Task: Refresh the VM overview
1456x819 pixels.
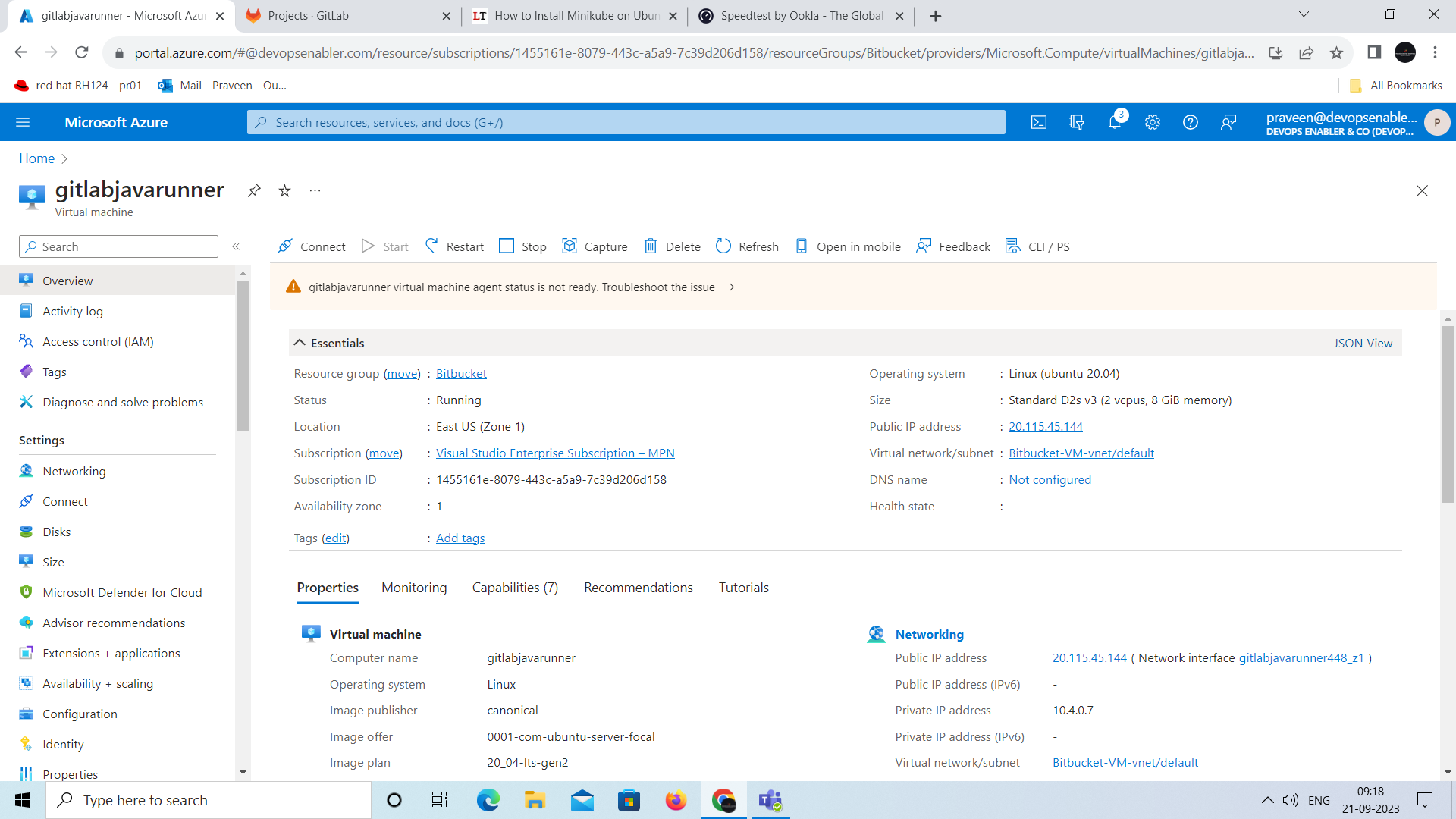Action: pyautogui.click(x=747, y=246)
